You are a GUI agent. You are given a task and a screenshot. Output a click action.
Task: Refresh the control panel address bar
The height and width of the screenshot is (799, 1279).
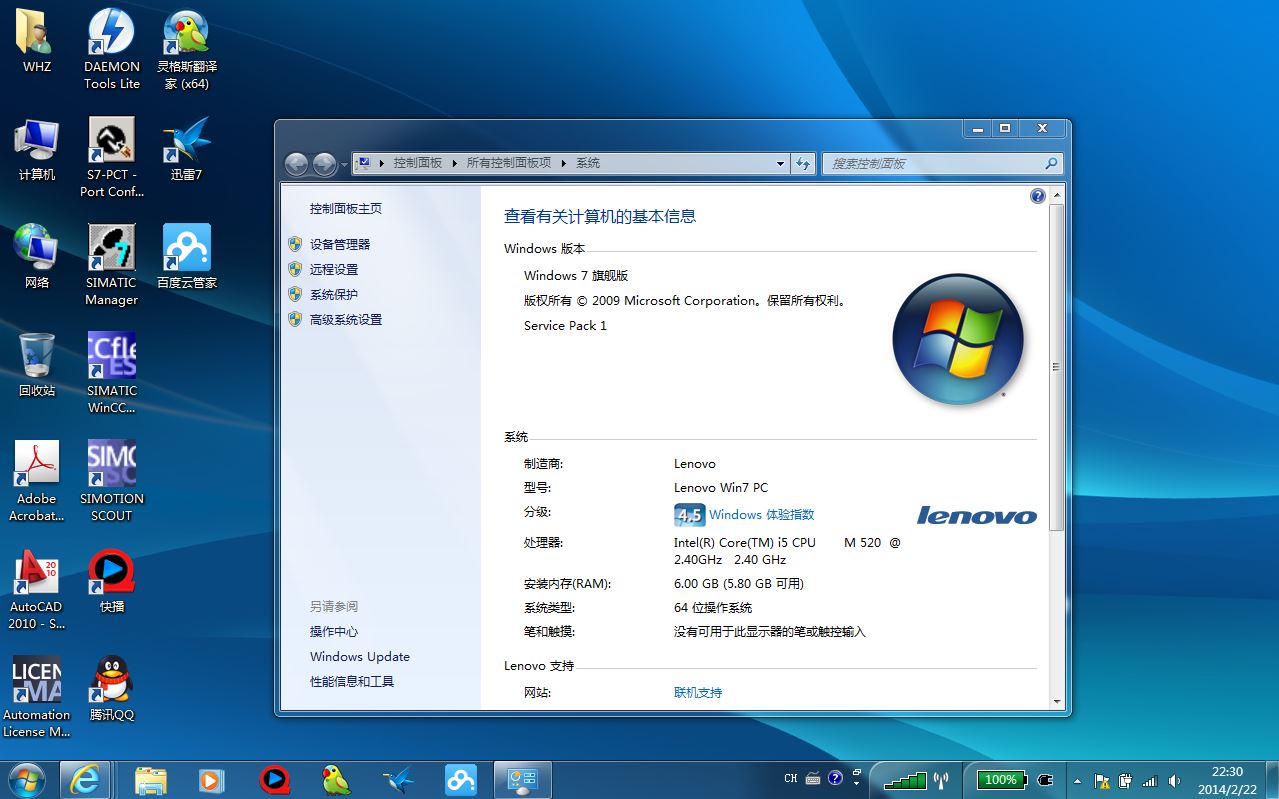pos(803,163)
